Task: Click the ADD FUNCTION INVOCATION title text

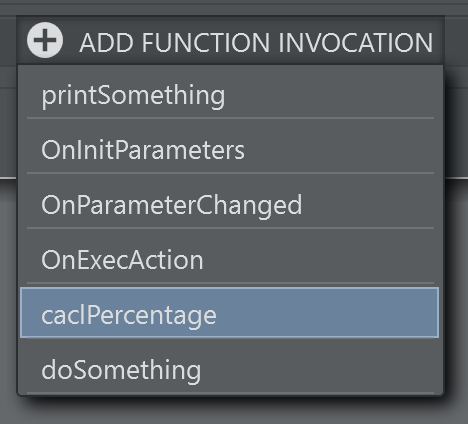Action: (x=256, y=43)
